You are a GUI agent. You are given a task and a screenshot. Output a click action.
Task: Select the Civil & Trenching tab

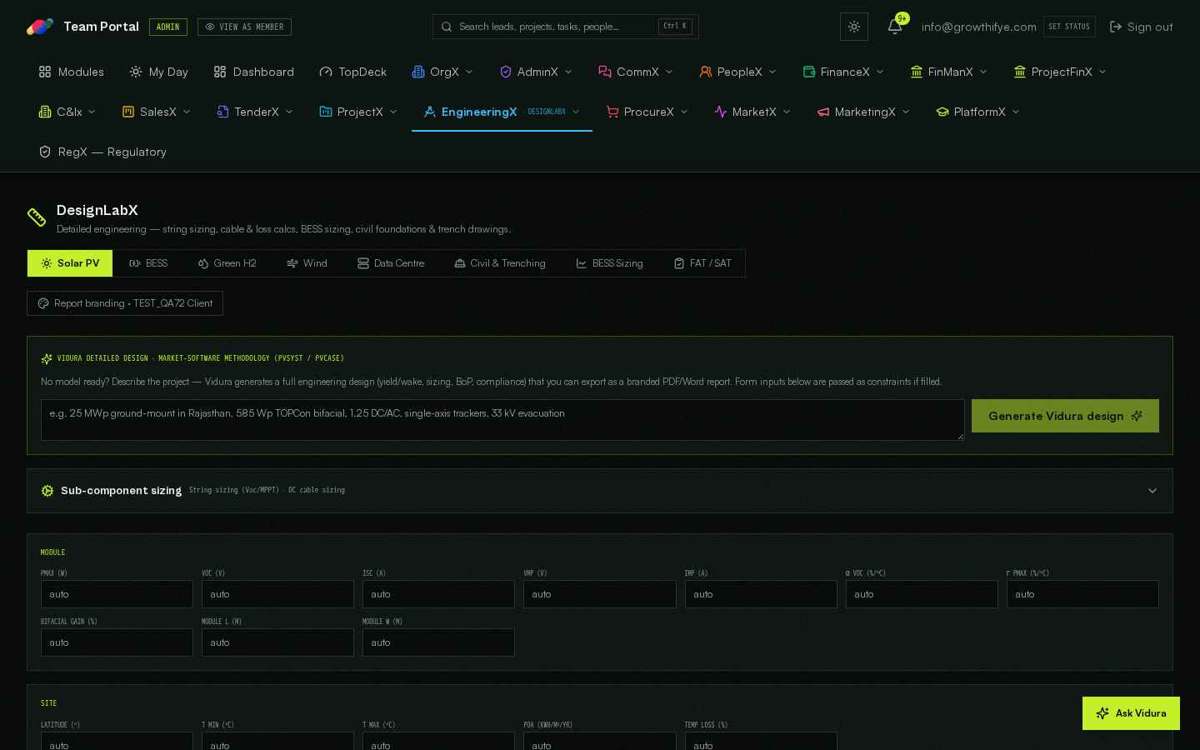click(500, 263)
